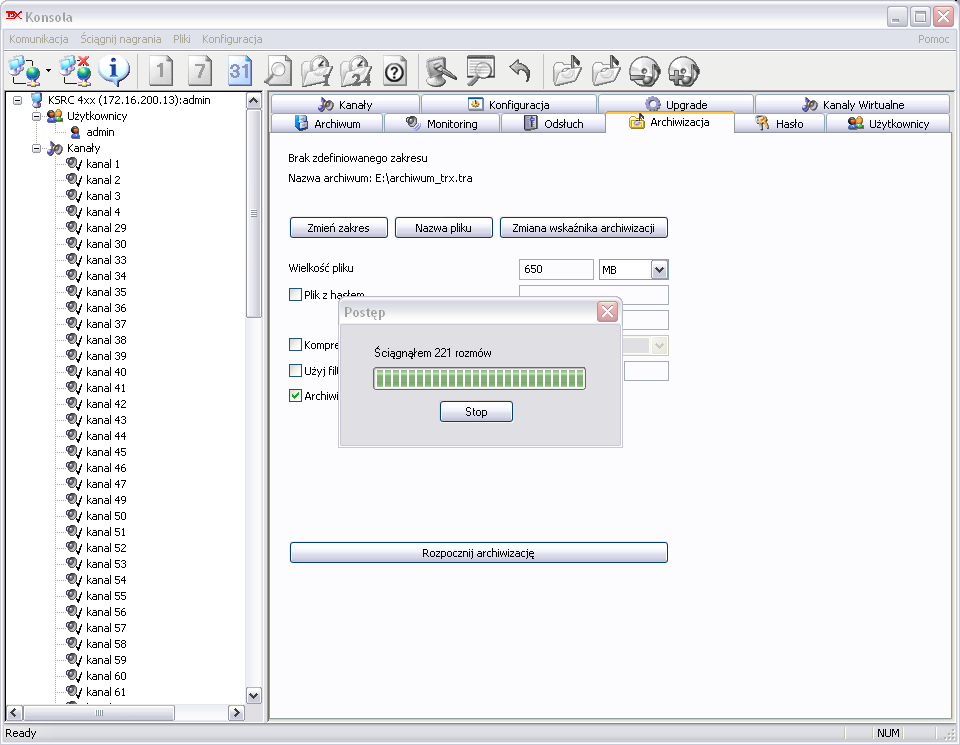Click the disc icon with minus sign

click(644, 71)
